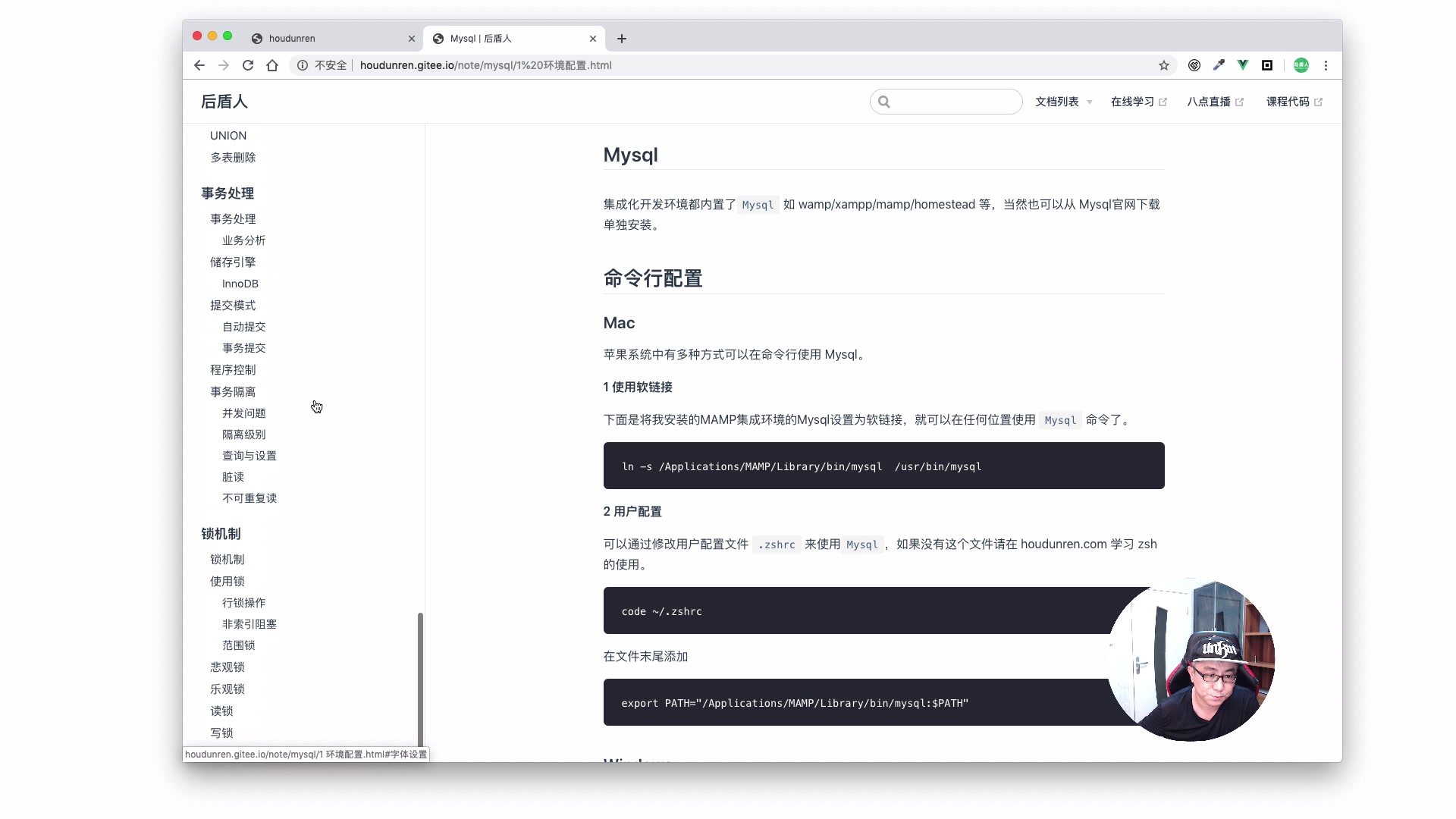Open 乐观锁 in the sidebar
This screenshot has width=1456, height=819.
coord(227,689)
